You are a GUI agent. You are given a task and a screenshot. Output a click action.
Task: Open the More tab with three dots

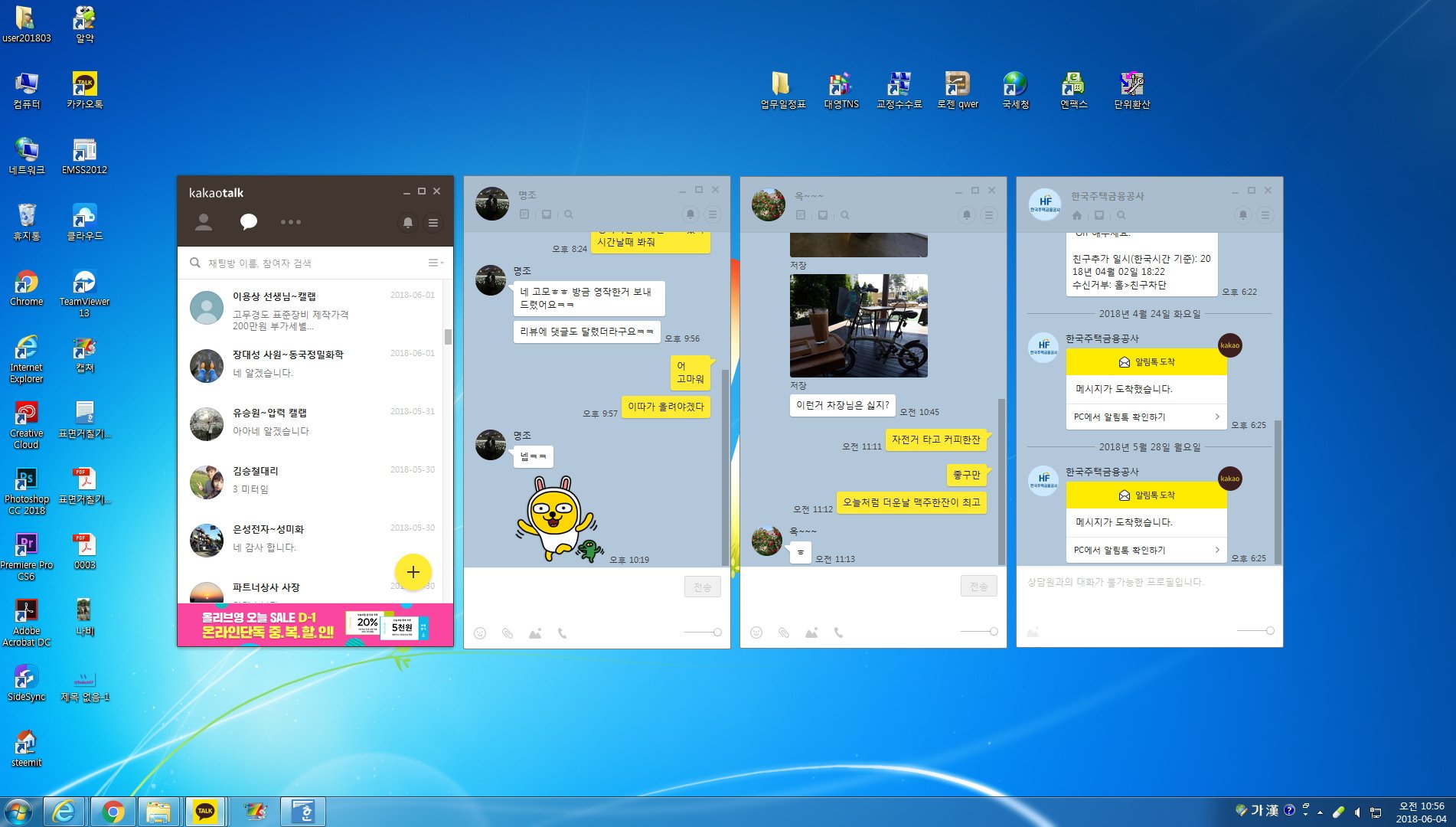290,222
